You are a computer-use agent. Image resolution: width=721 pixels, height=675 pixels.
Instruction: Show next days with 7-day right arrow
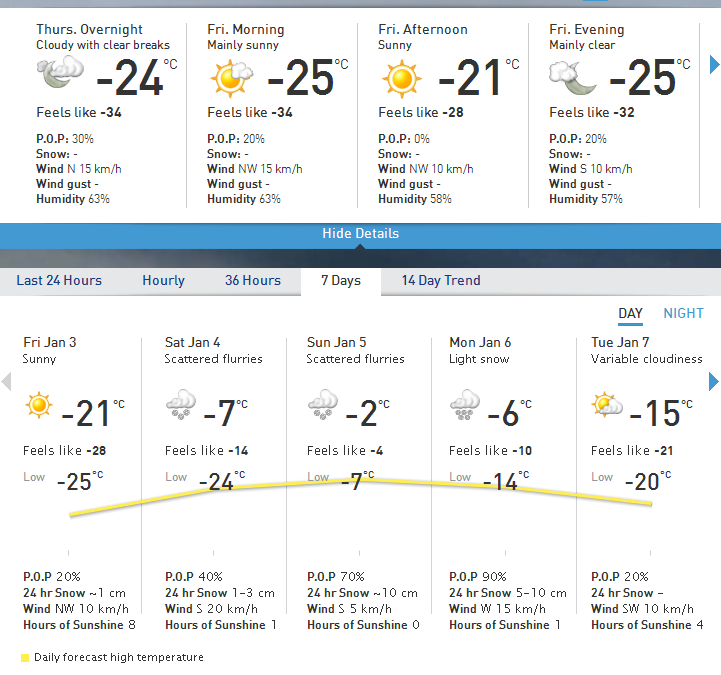[713, 381]
